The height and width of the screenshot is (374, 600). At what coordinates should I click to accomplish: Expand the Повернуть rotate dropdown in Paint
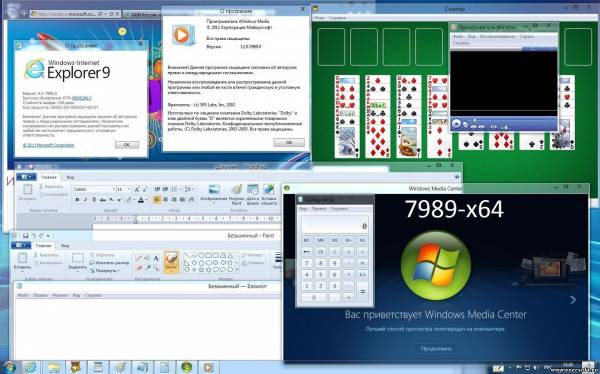click(105, 270)
